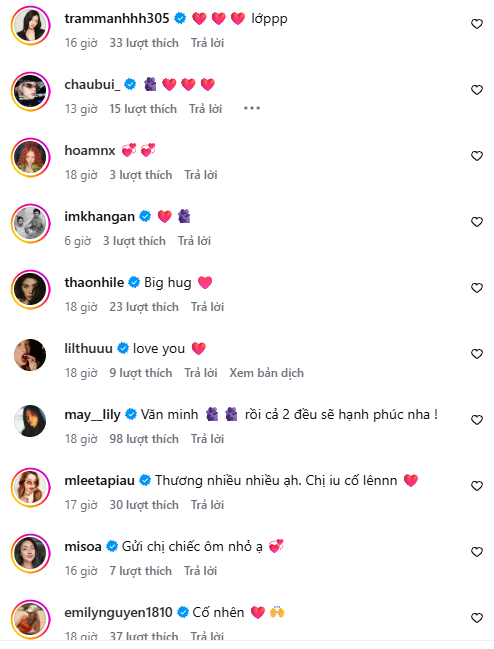The width and height of the screenshot is (494, 649).
Task: Like the comment by trammanhhh305
Action: point(477,24)
